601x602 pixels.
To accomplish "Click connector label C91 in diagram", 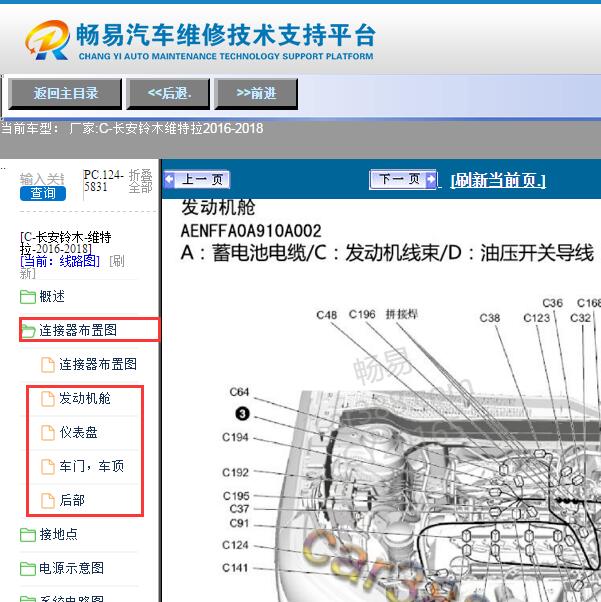I will tap(239, 523).
